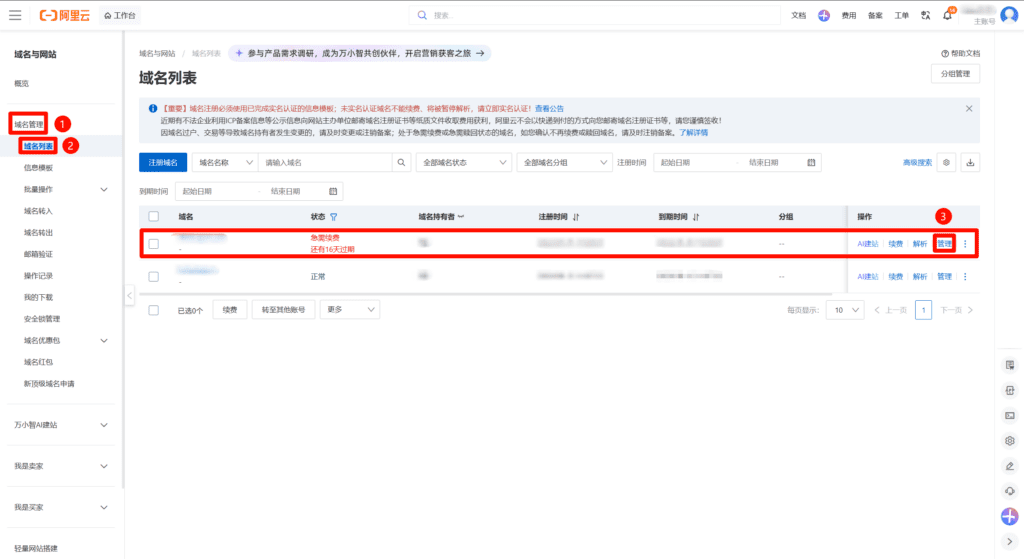Open the 全部域名状态 dropdown
The image size is (1024, 559).
click(x=464, y=163)
